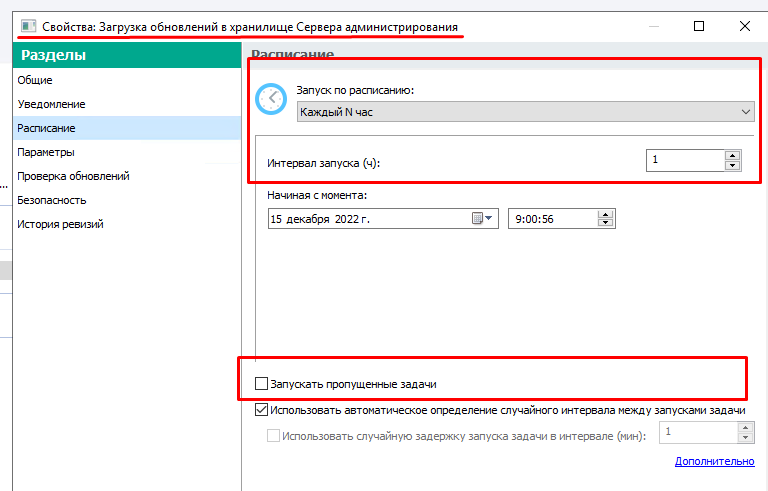768x491 pixels.
Task: Increase the random delay minutes
Action: (745, 428)
